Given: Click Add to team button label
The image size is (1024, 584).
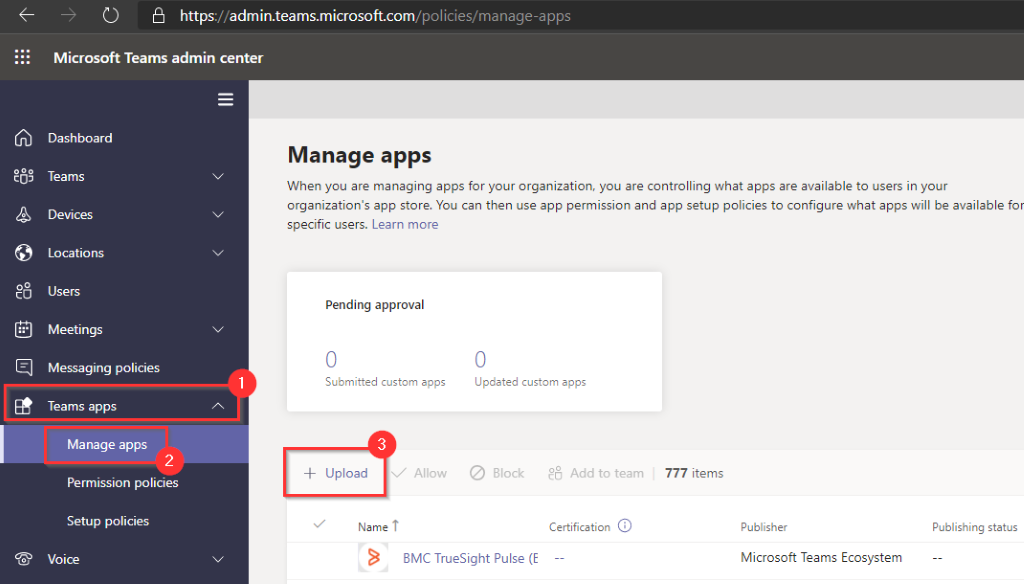Looking at the screenshot, I should tap(607, 473).
